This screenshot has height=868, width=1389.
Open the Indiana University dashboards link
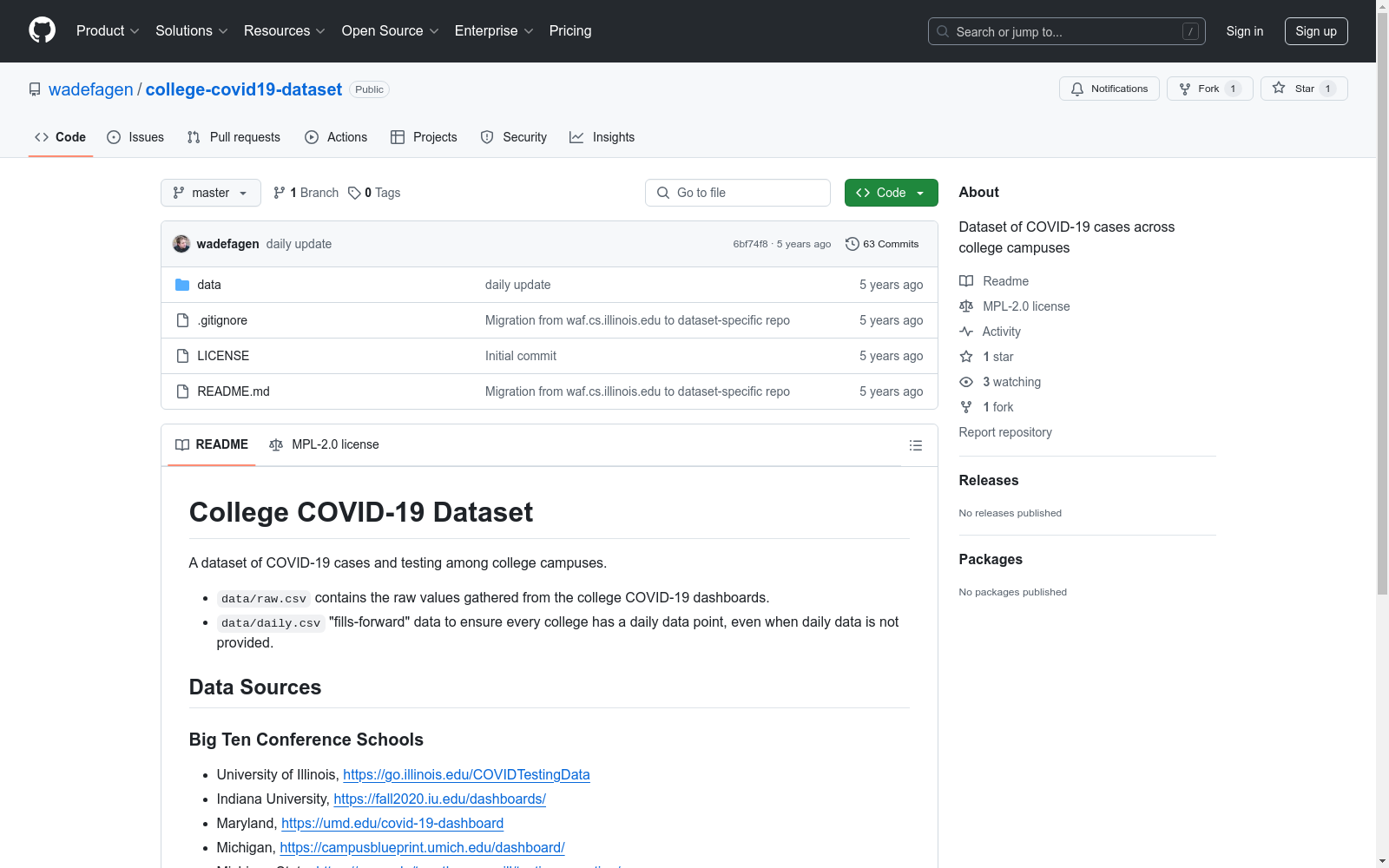click(x=440, y=799)
